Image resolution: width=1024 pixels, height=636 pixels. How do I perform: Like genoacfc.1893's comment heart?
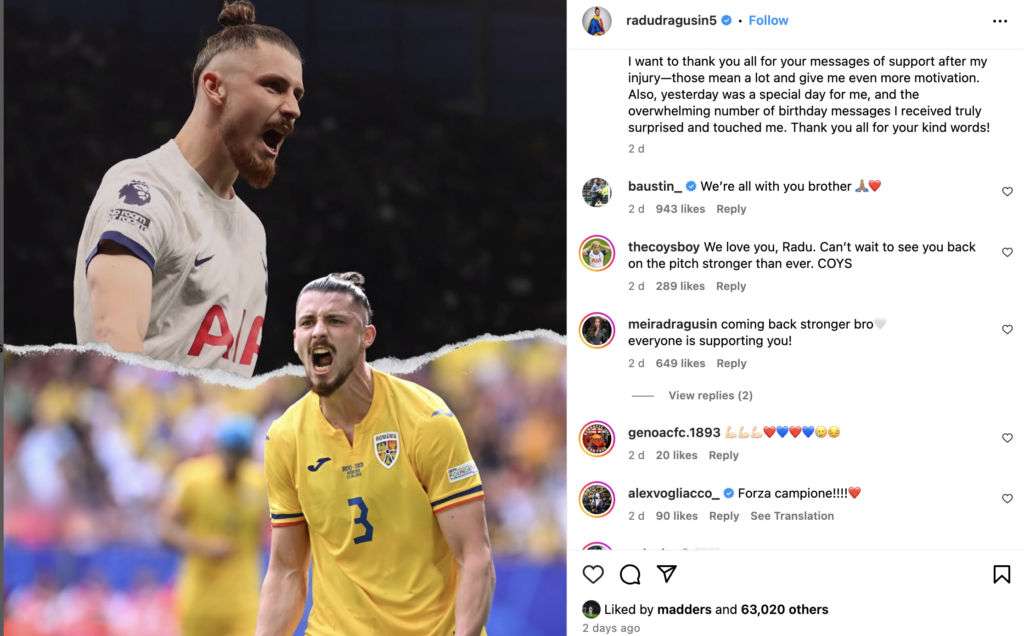click(x=1007, y=437)
